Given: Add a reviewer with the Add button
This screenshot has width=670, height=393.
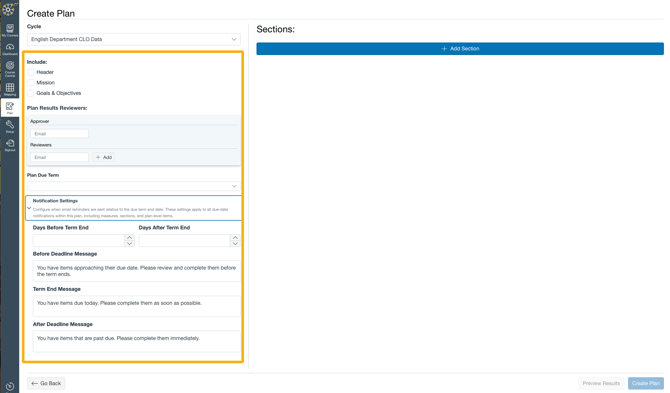Looking at the screenshot, I should coord(103,157).
